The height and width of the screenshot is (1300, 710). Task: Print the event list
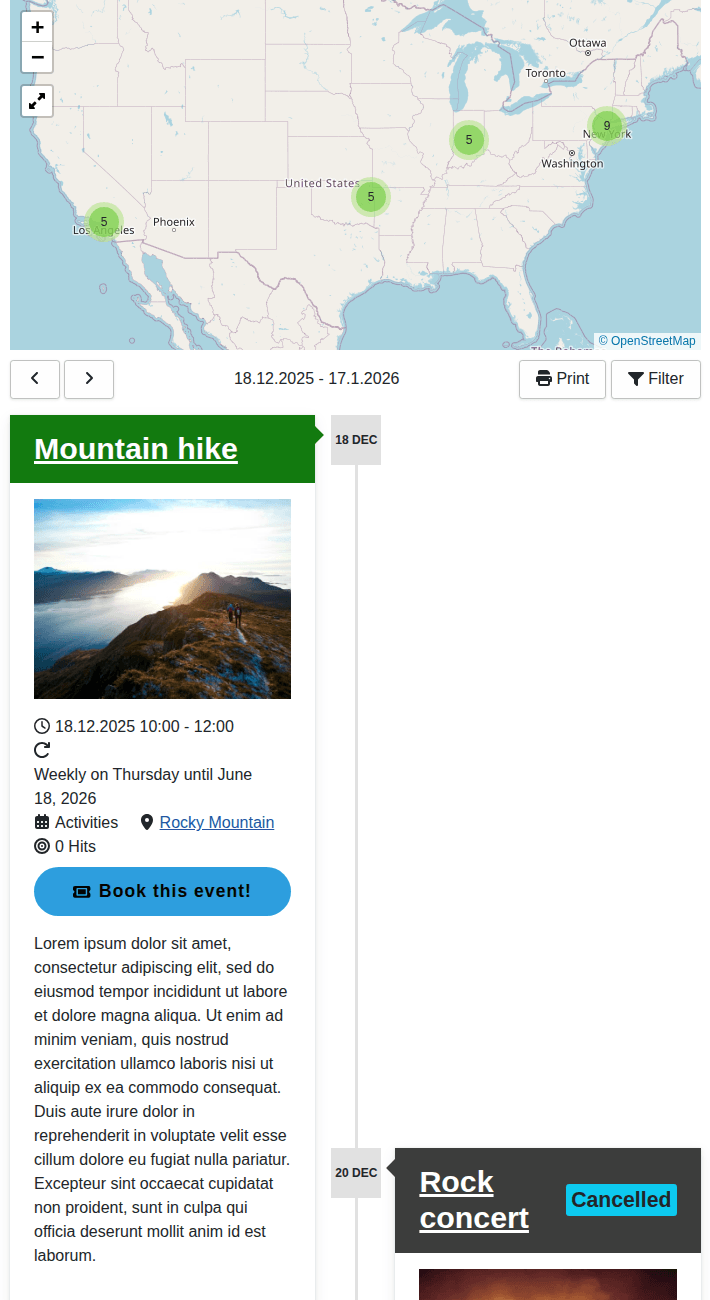coord(562,379)
